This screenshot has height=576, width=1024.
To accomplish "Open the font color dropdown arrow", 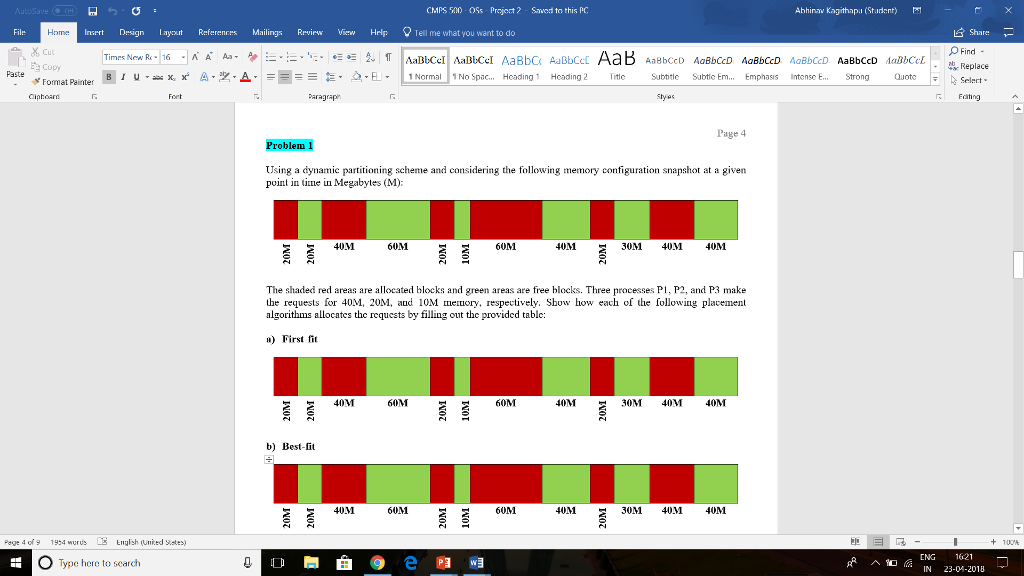I will click(x=256, y=76).
